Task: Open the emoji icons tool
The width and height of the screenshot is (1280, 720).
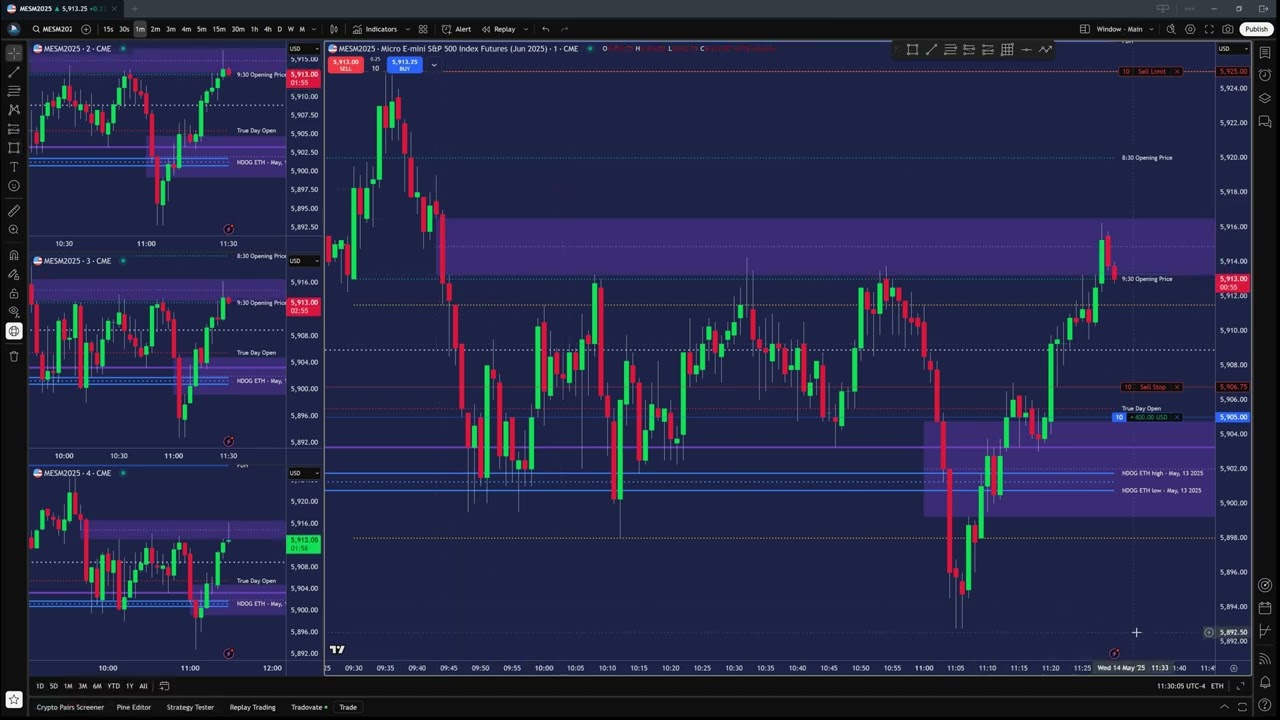Action: (14, 186)
